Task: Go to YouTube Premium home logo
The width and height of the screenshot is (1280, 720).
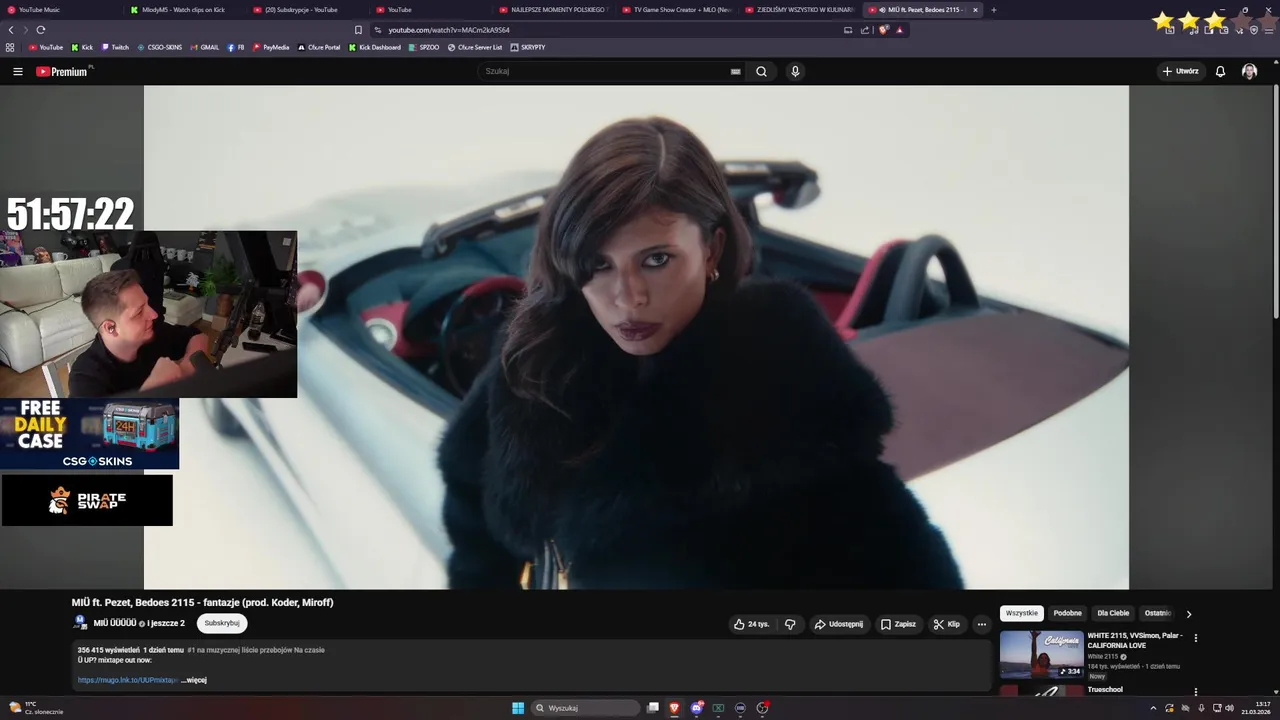Action: pyautogui.click(x=62, y=71)
